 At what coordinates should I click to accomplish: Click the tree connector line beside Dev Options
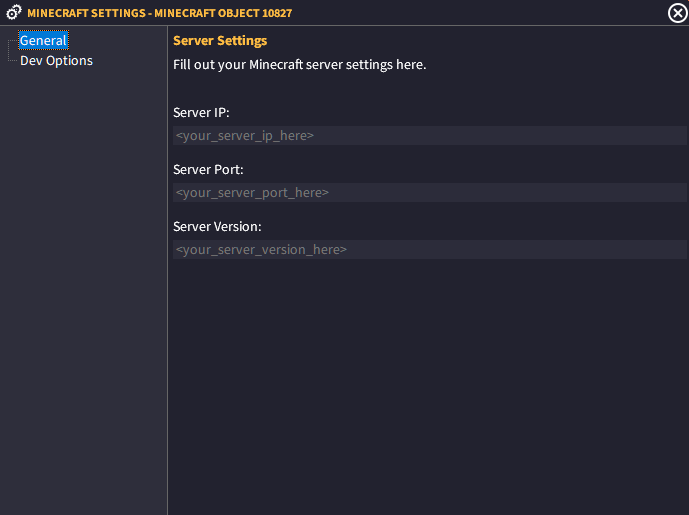coord(13,61)
